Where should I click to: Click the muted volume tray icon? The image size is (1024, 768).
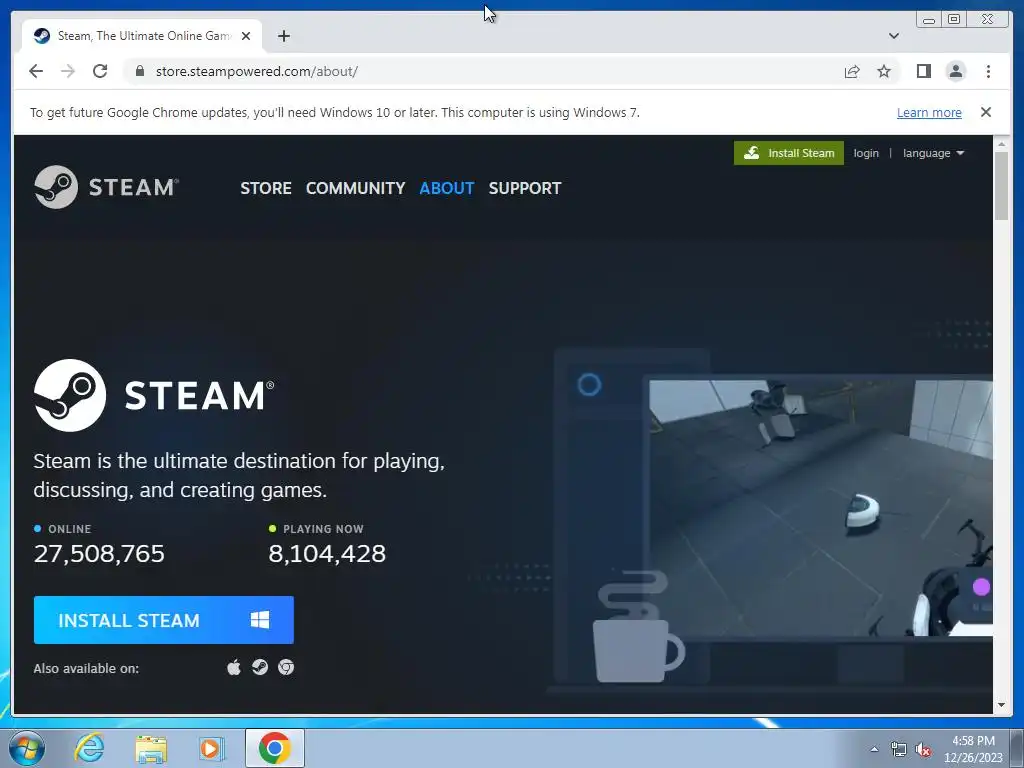tap(923, 750)
